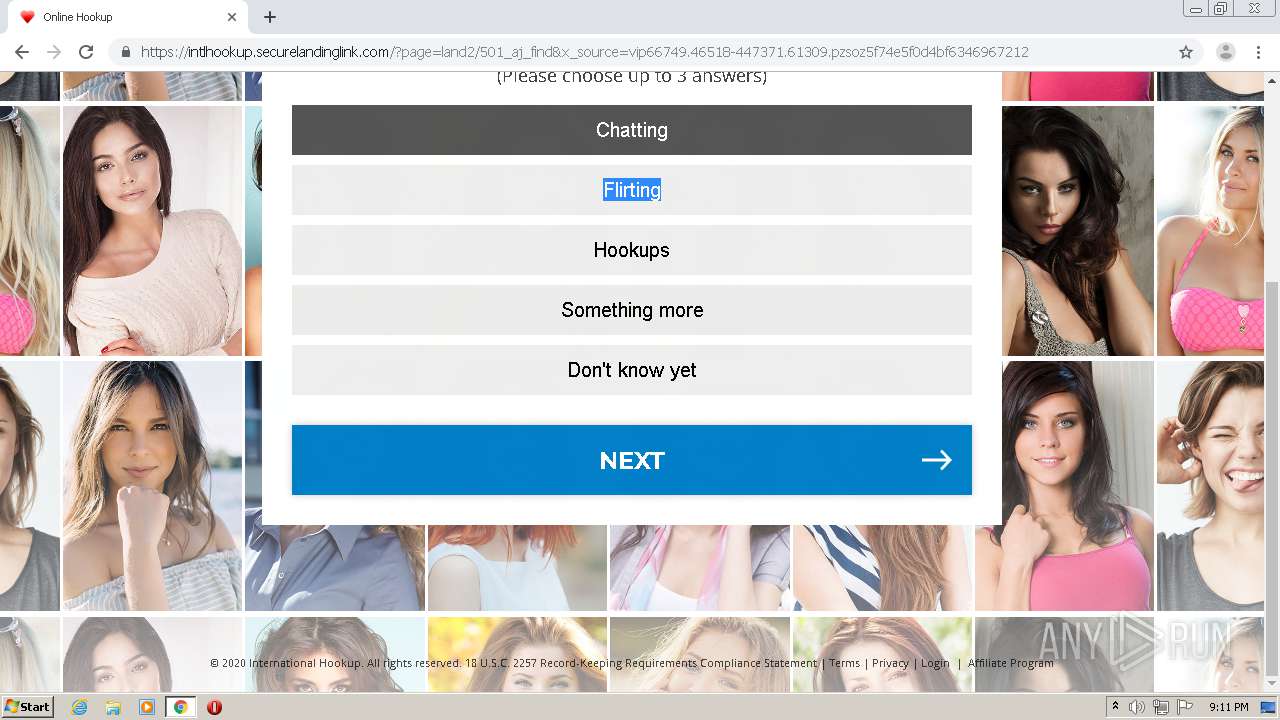Click the address bar URL
The height and width of the screenshot is (720, 1280).
coord(584,52)
